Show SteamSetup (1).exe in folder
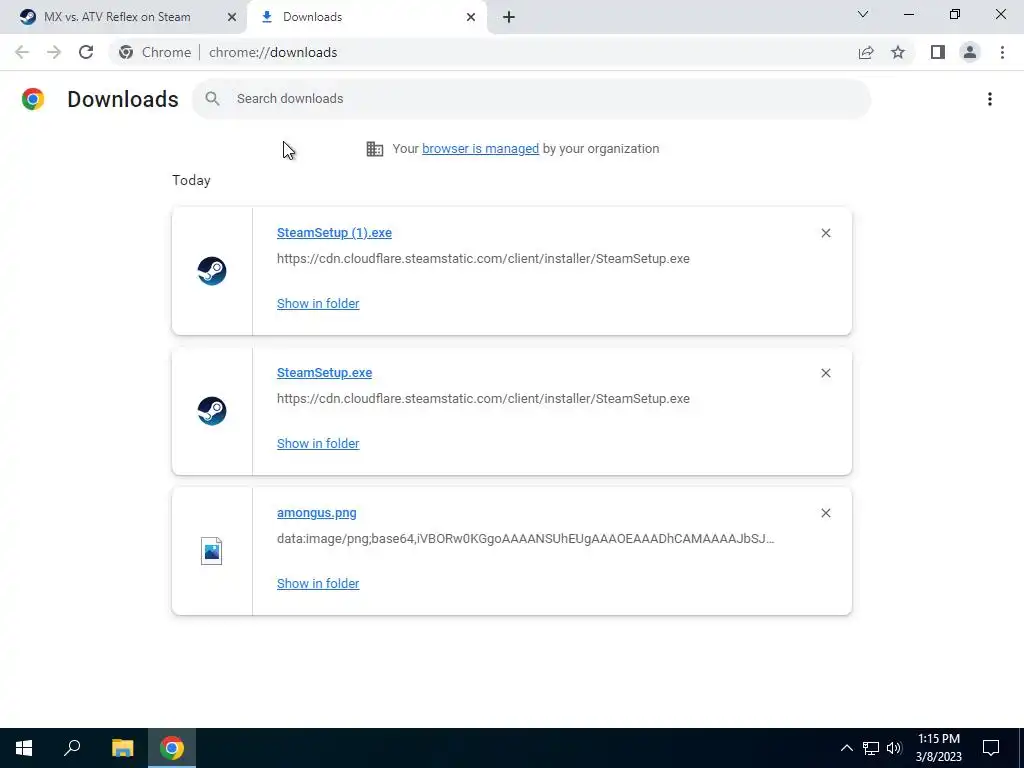 [318, 304]
